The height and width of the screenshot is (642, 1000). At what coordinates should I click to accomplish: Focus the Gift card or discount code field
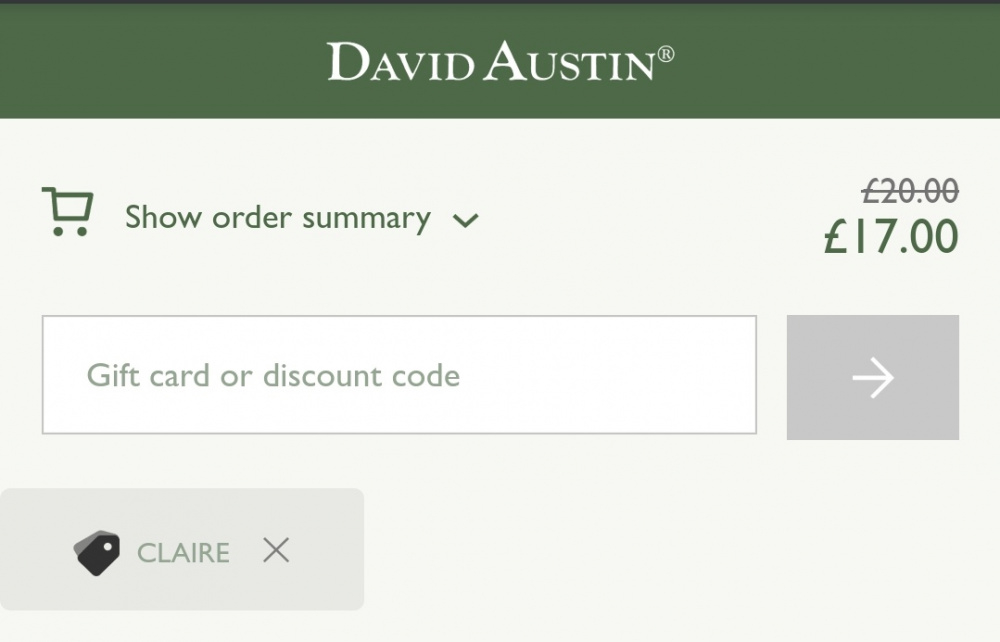coord(399,375)
